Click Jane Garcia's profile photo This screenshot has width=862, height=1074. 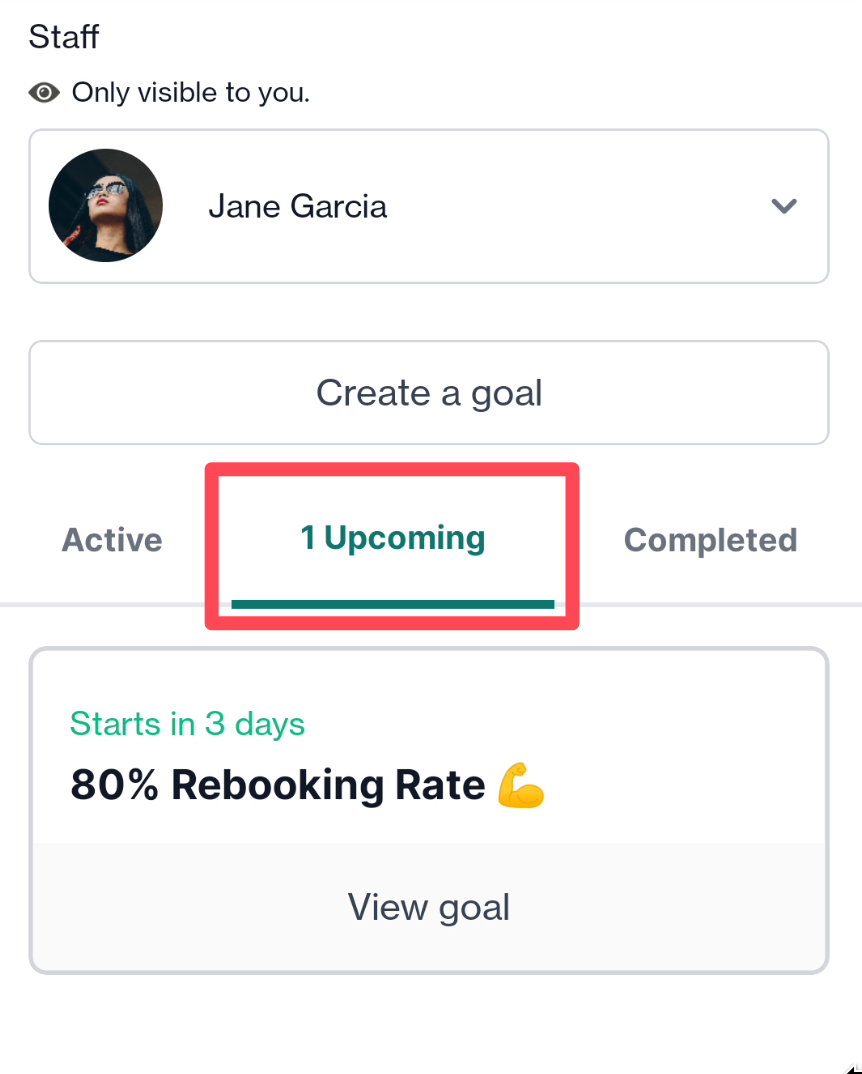tap(106, 205)
